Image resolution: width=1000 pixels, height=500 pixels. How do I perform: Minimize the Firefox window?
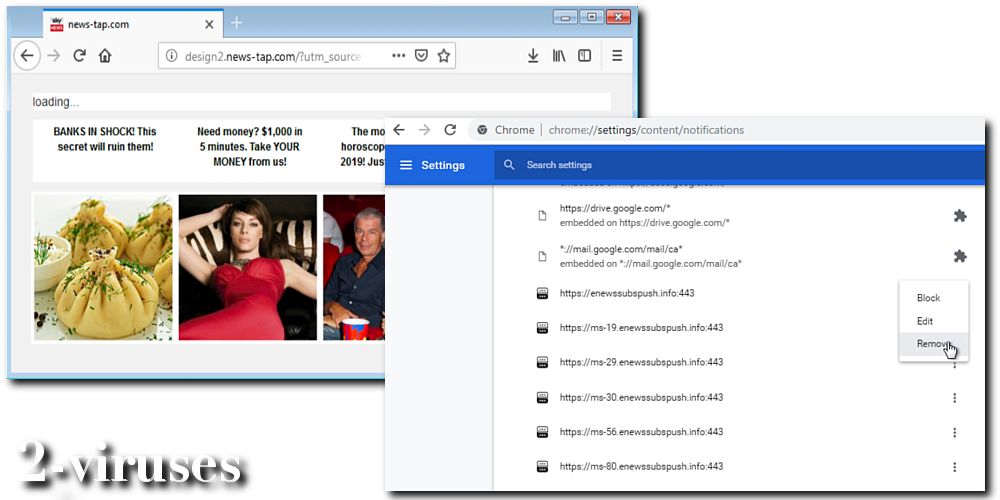565,17
